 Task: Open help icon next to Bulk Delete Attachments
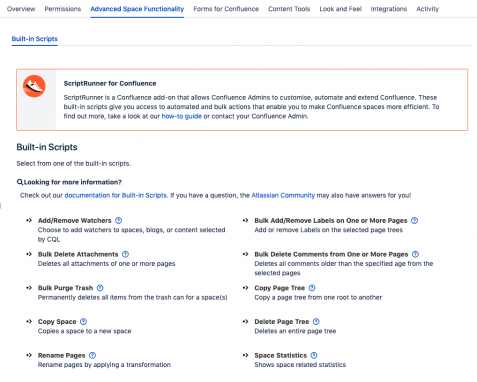click(125, 254)
